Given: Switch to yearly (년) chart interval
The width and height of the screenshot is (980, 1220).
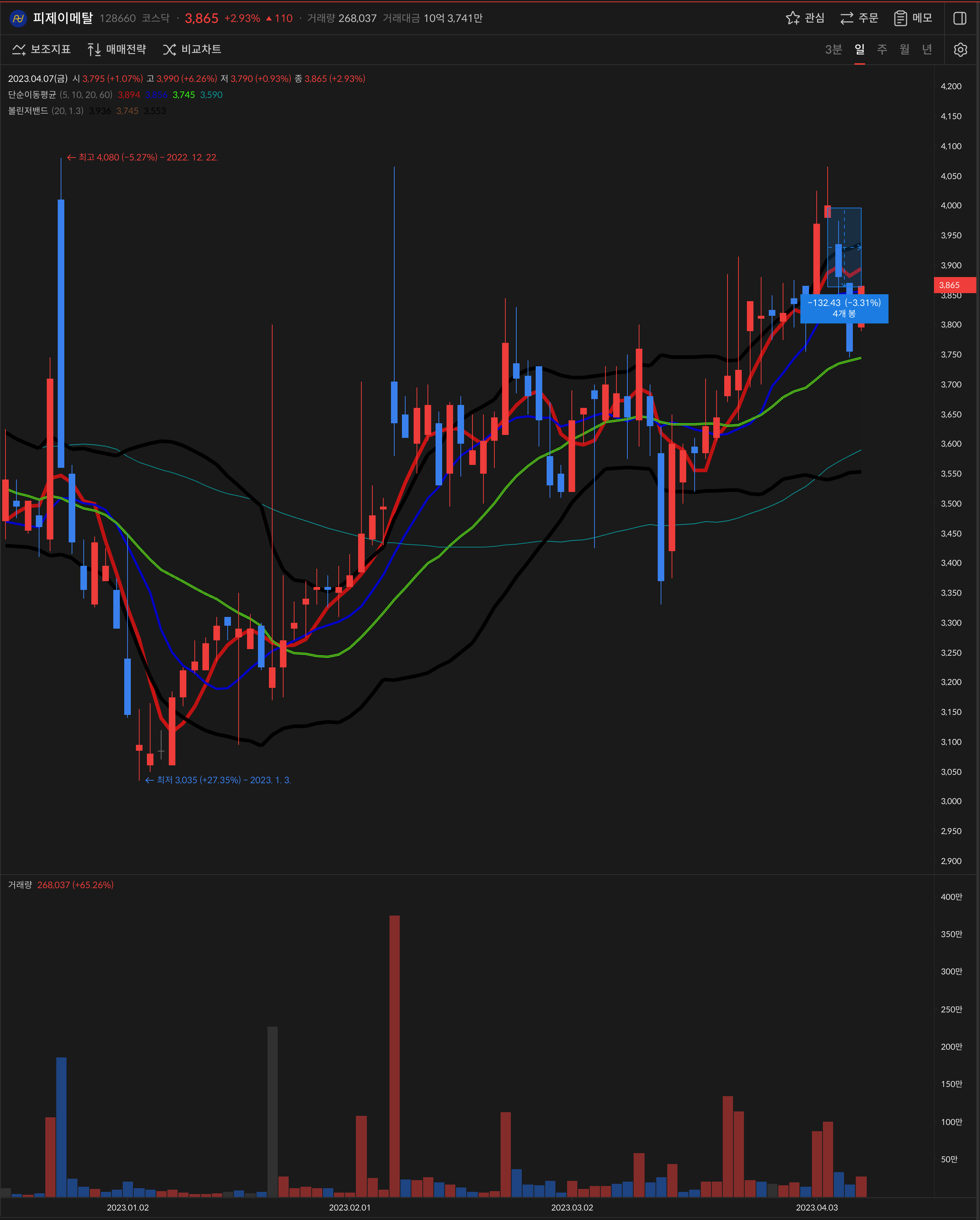Looking at the screenshot, I should coord(927,50).
